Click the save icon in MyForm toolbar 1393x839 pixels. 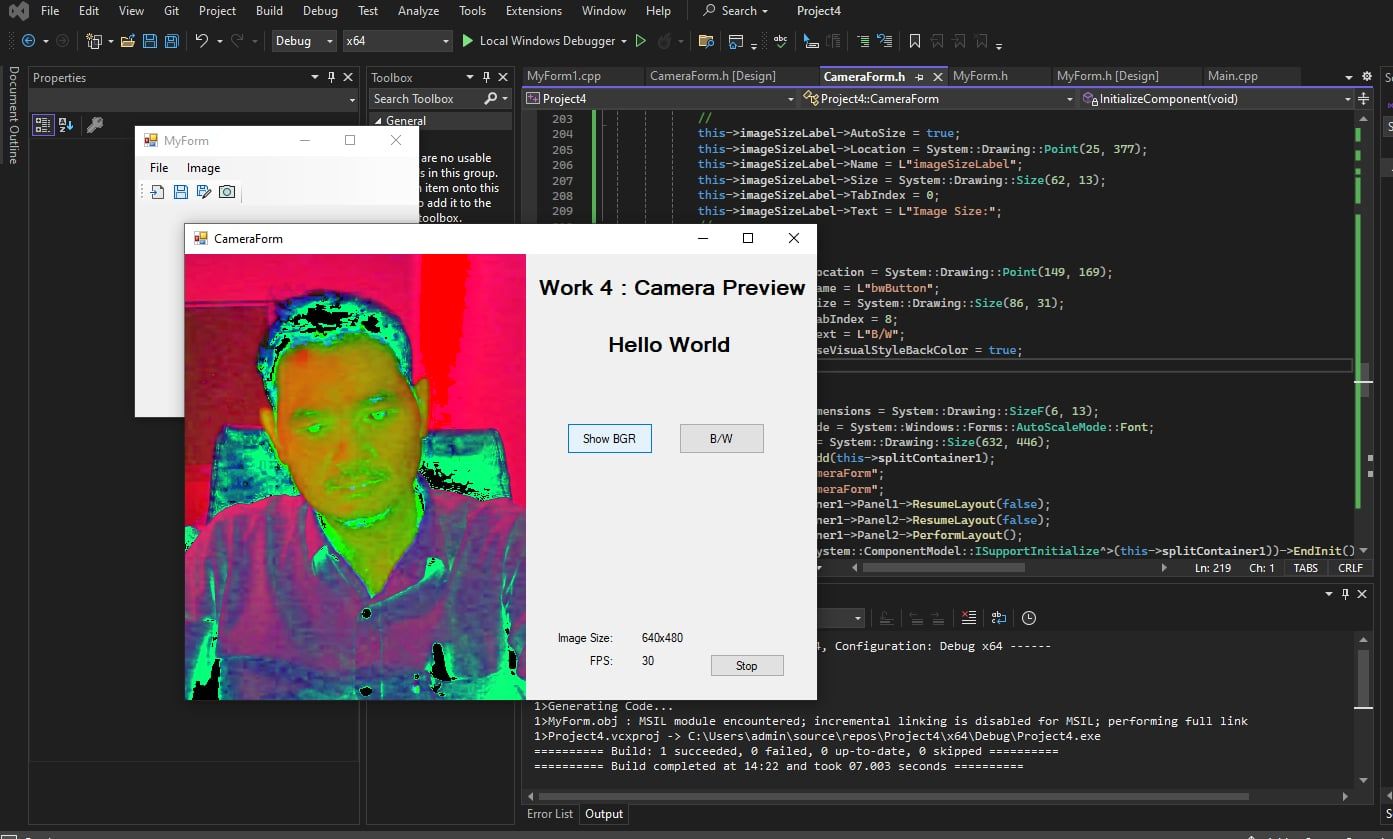[x=181, y=192]
